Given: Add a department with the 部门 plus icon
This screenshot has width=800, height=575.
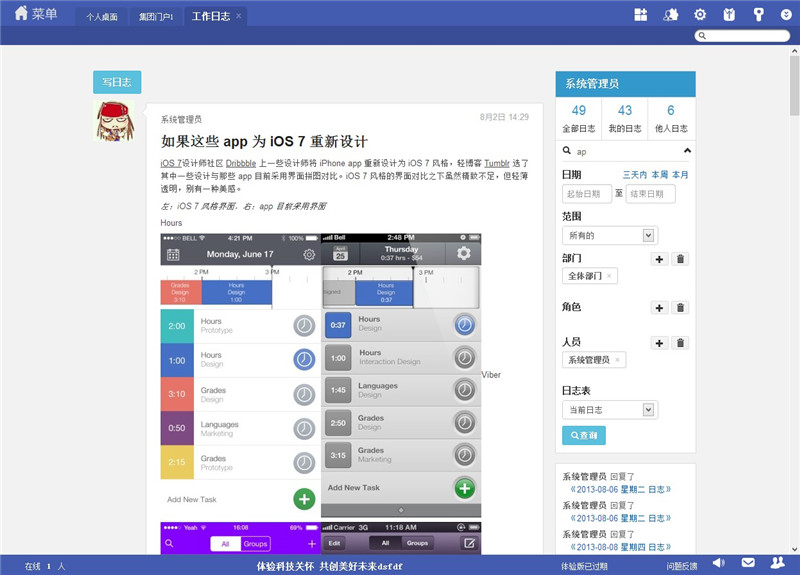Looking at the screenshot, I should (659, 259).
